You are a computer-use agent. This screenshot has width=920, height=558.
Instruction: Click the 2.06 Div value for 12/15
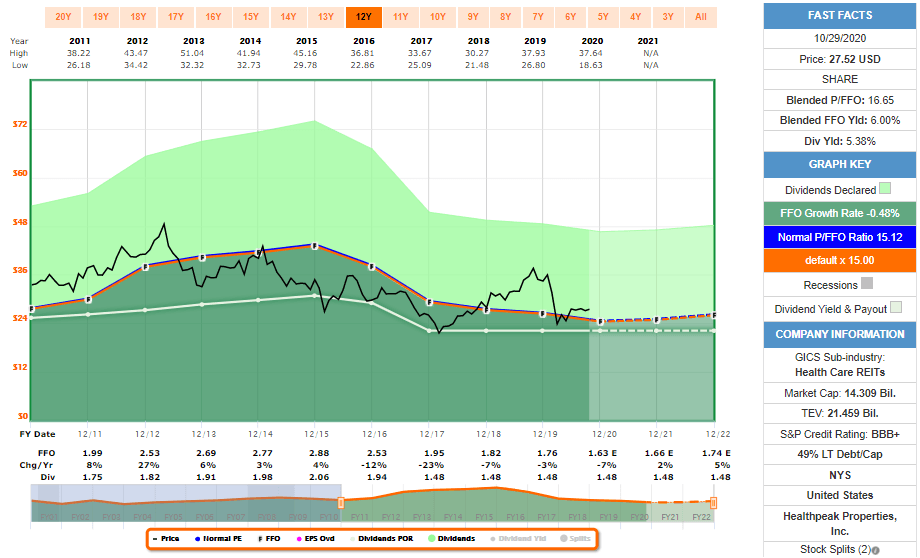click(319, 477)
